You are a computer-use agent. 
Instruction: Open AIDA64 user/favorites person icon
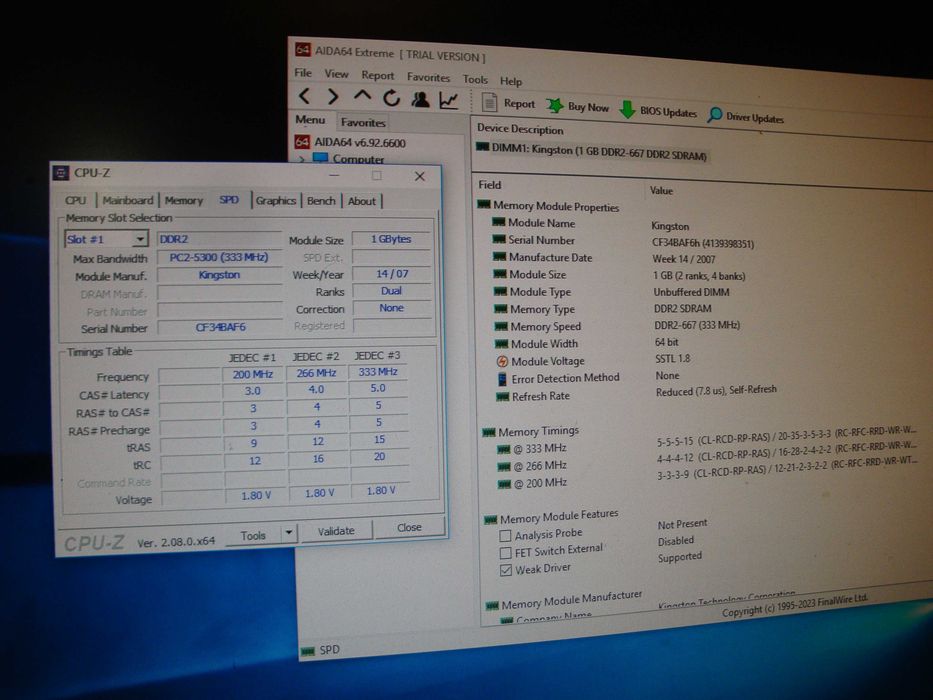coord(420,99)
